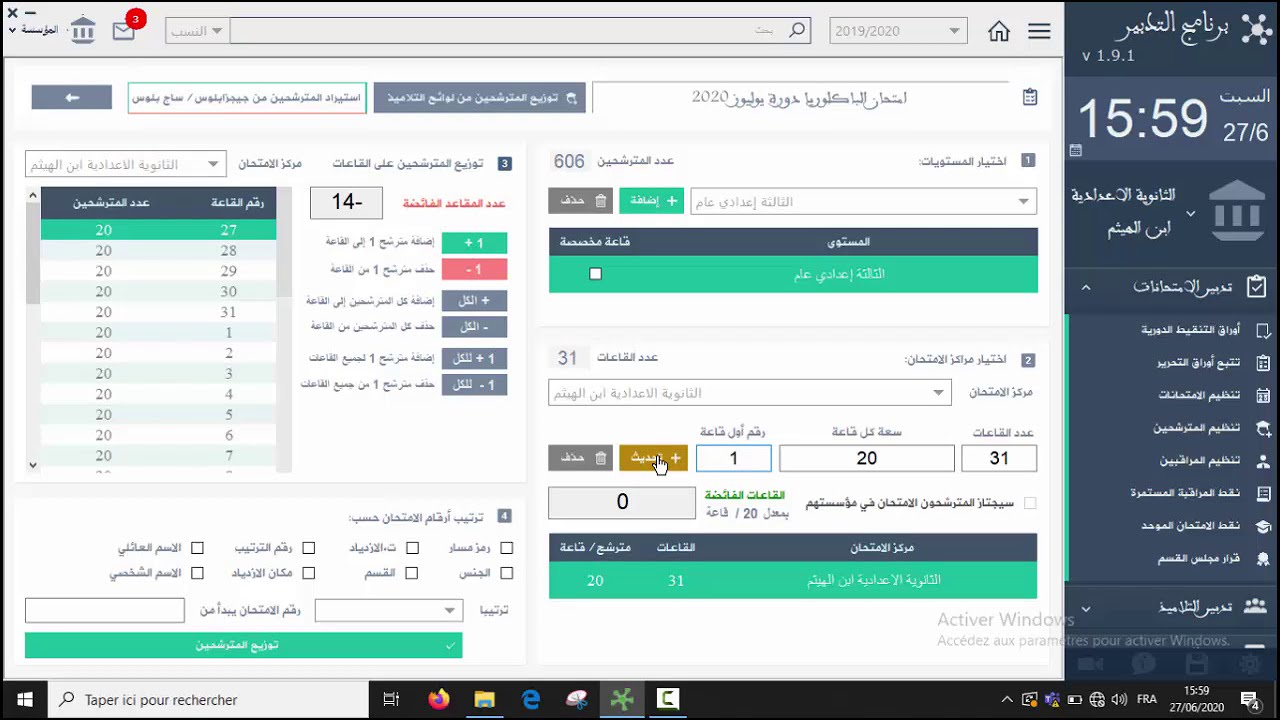Click the استيراد المترشحين import button
This screenshot has width=1280, height=720.
click(247, 98)
